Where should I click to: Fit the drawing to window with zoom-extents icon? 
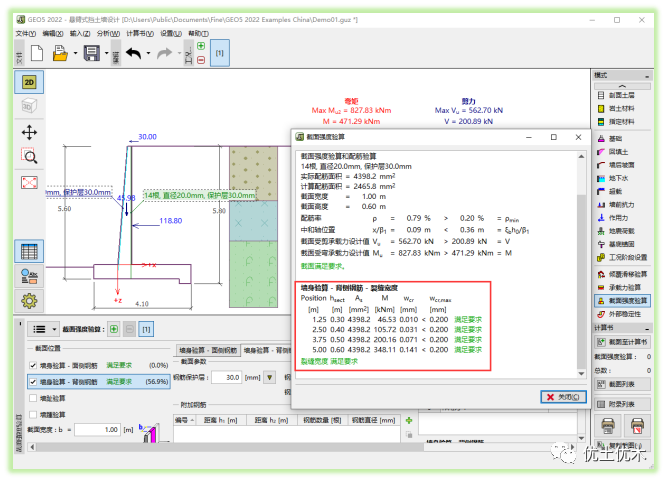pos(29,183)
